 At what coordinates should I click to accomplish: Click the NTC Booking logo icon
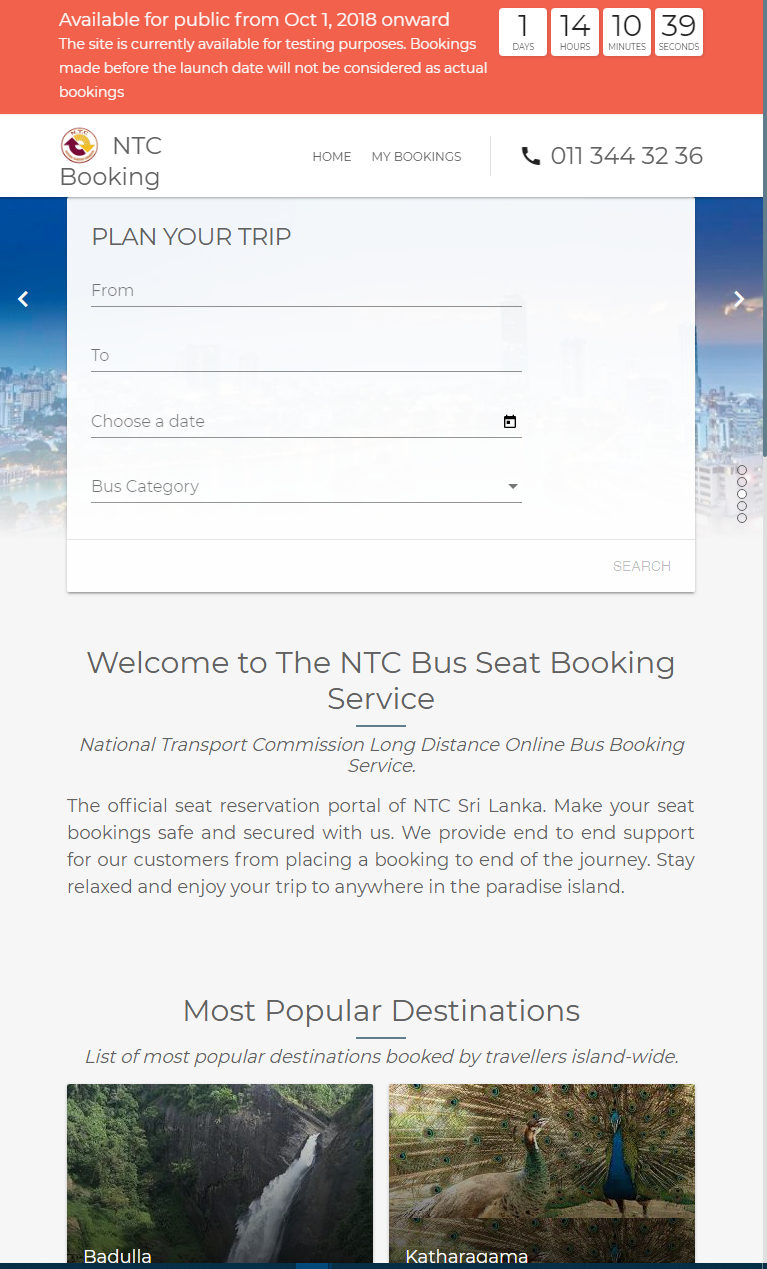(80, 146)
